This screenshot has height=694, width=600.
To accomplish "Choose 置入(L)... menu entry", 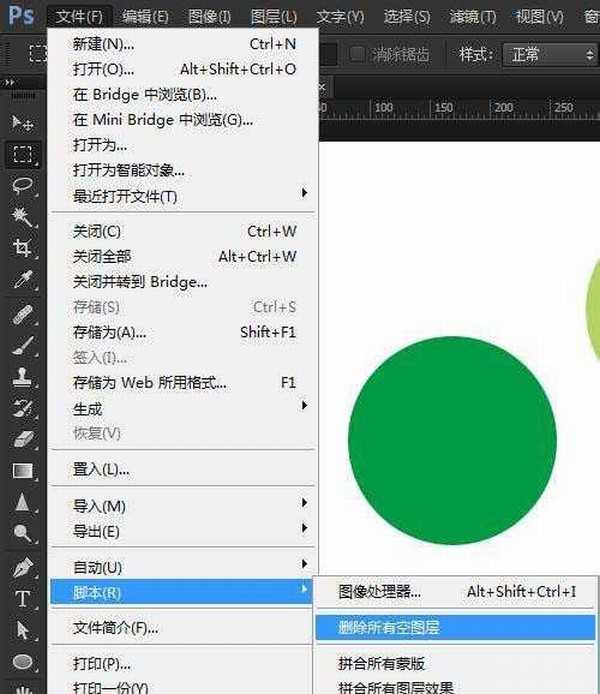I will 183,469.
